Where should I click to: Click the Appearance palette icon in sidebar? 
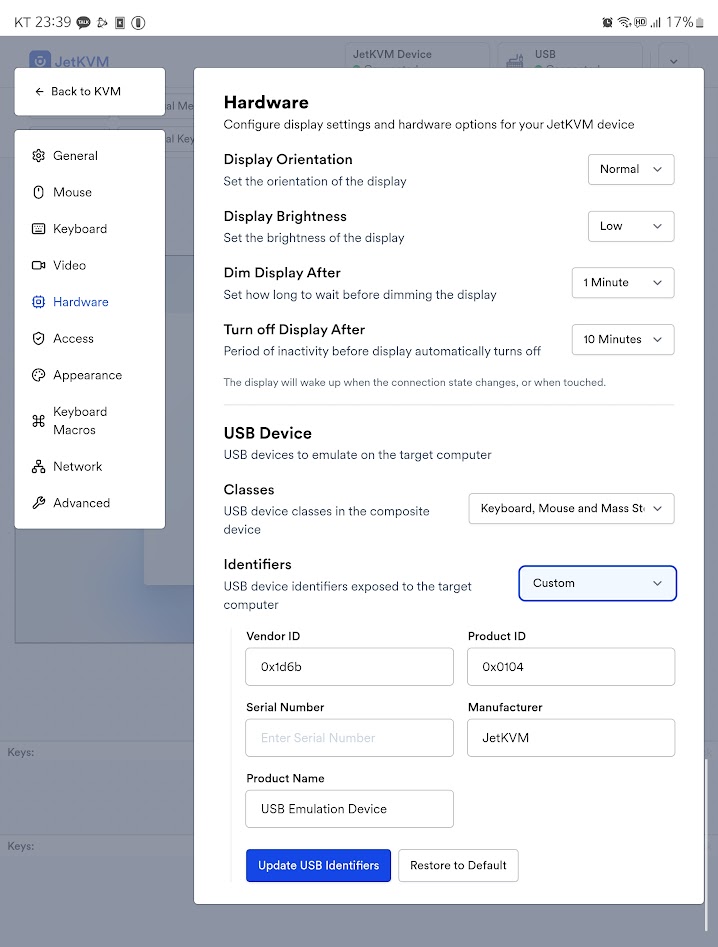point(39,375)
